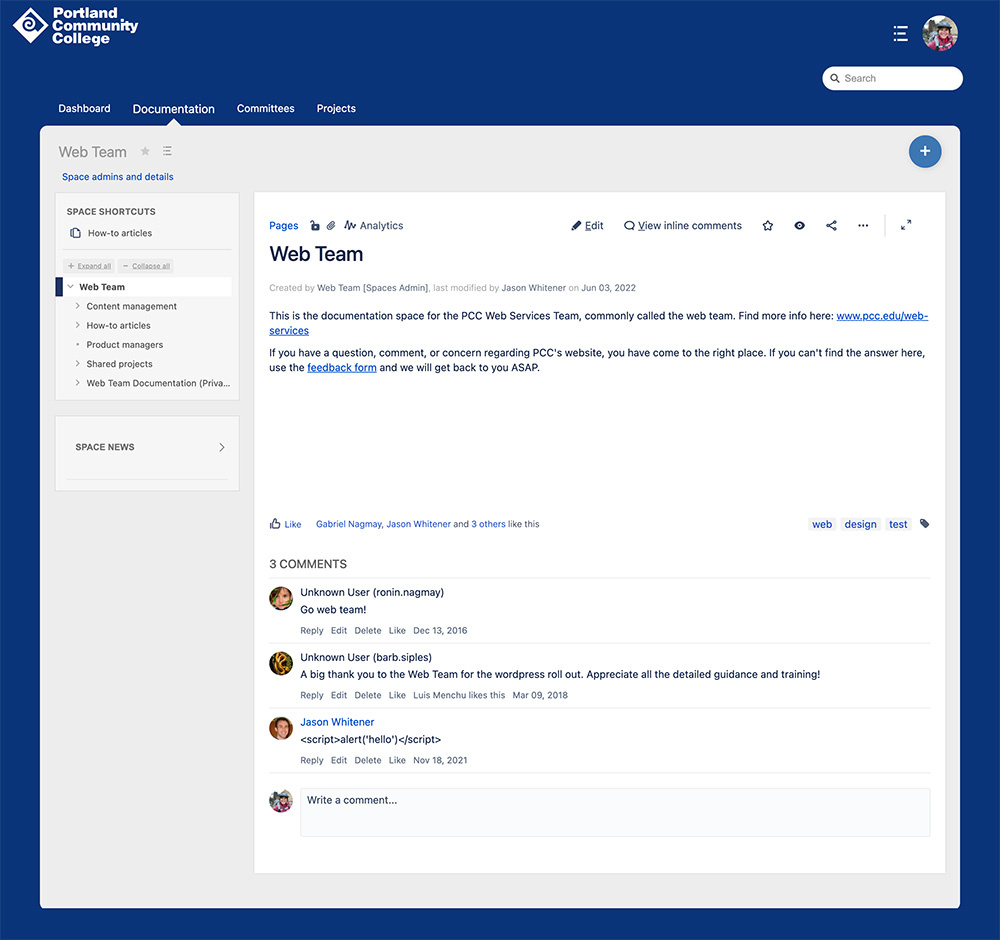
Task: Open the create content plus button
Action: point(925,151)
